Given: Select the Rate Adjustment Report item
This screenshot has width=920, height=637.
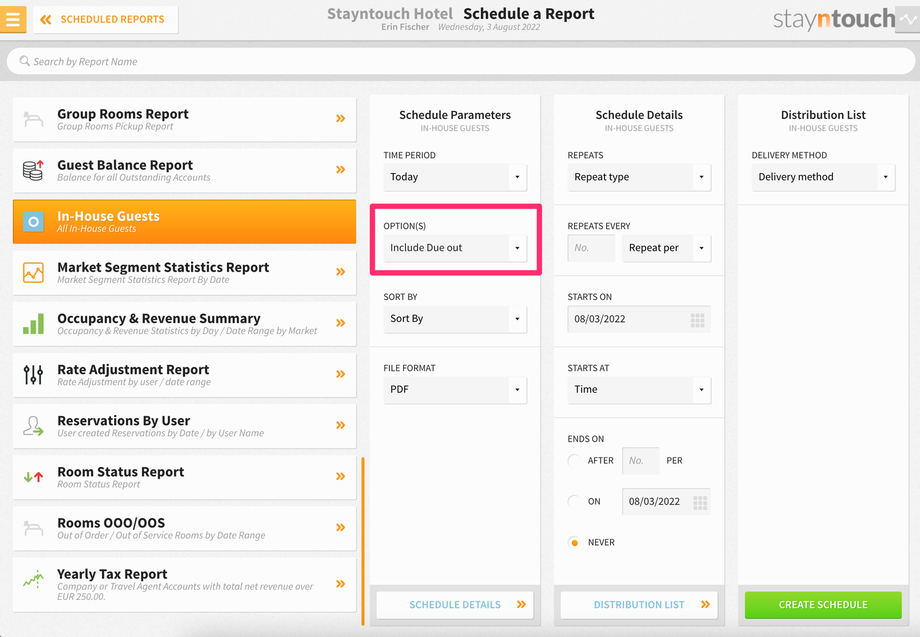Looking at the screenshot, I should [x=184, y=374].
